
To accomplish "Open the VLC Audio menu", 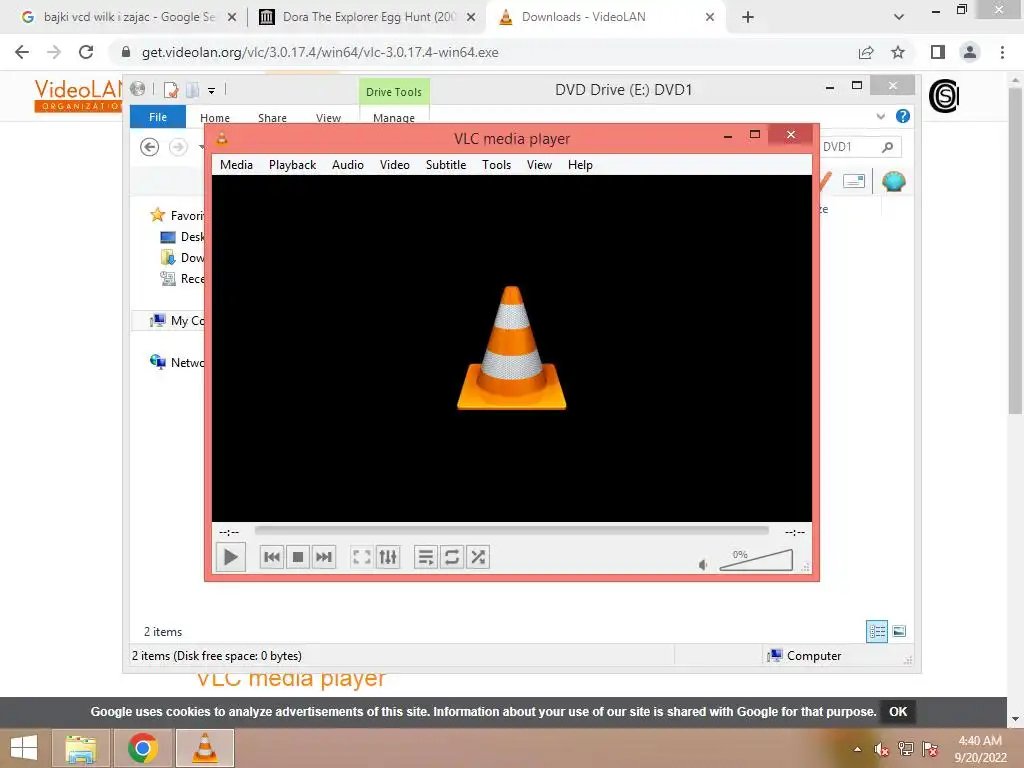I will (347, 165).
